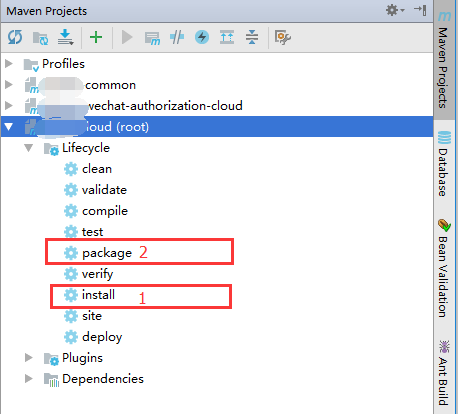Click the Expand All tree icon
This screenshot has width=458, height=414.
click(x=227, y=37)
